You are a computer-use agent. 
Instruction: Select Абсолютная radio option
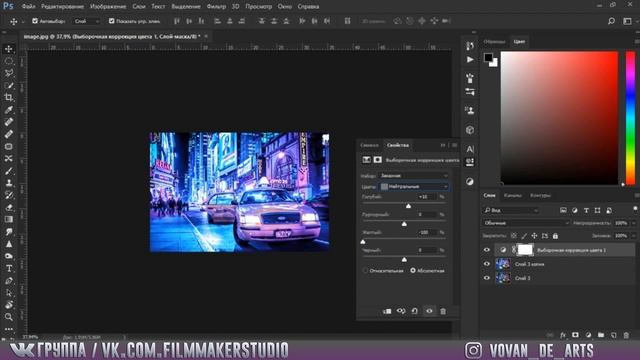coord(413,271)
